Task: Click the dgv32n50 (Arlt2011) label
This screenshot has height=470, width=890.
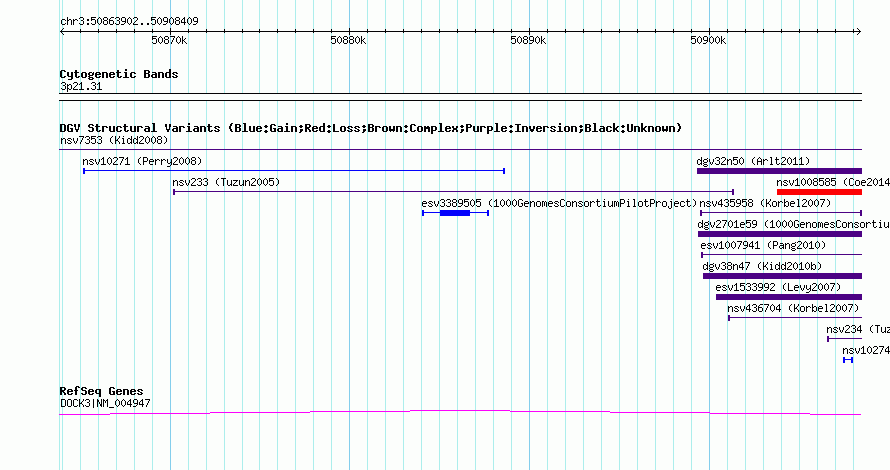Action: (753, 161)
